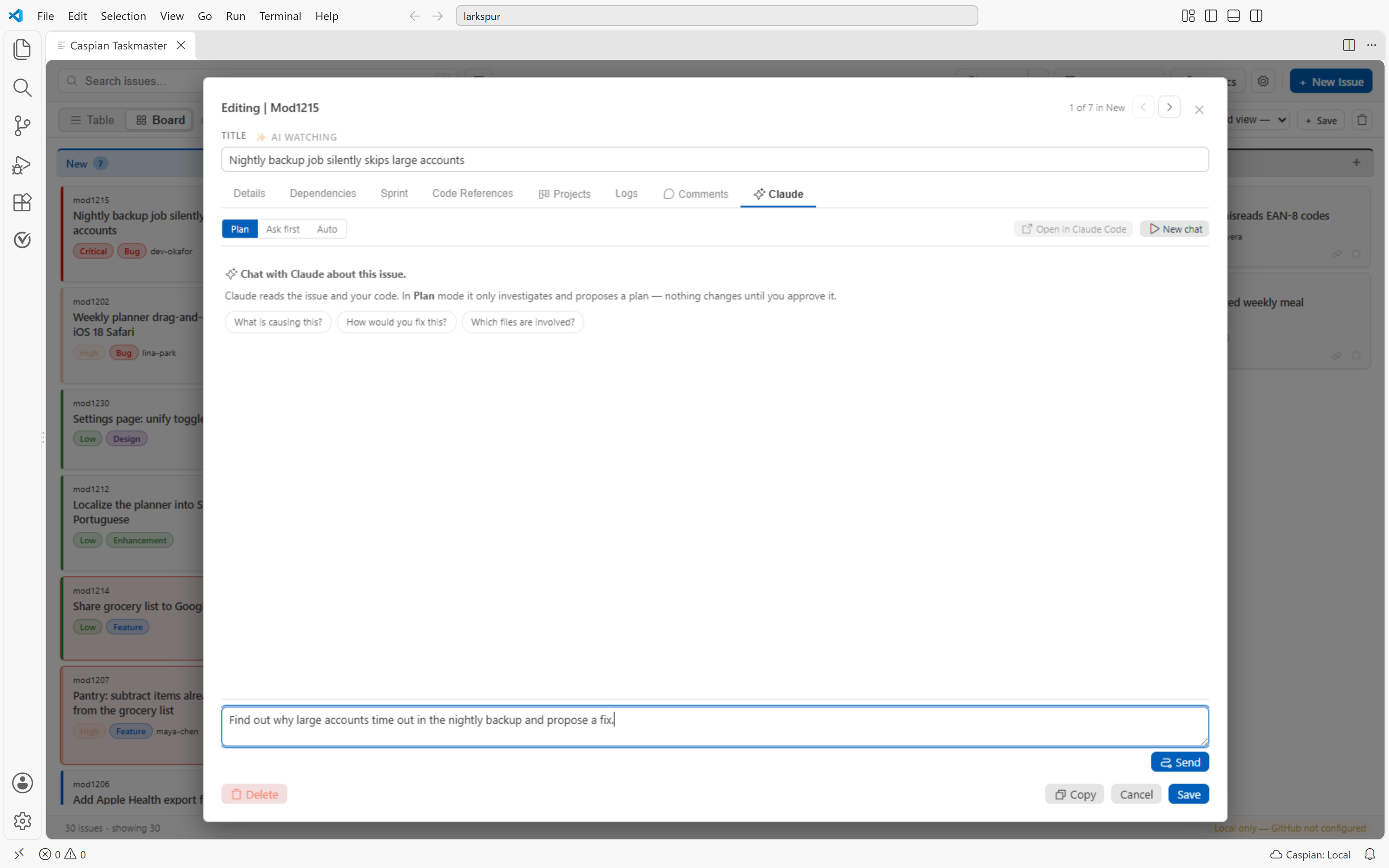Open the Manage gear in activity bar
Viewport: 1389px width, 868px height.
point(22,821)
